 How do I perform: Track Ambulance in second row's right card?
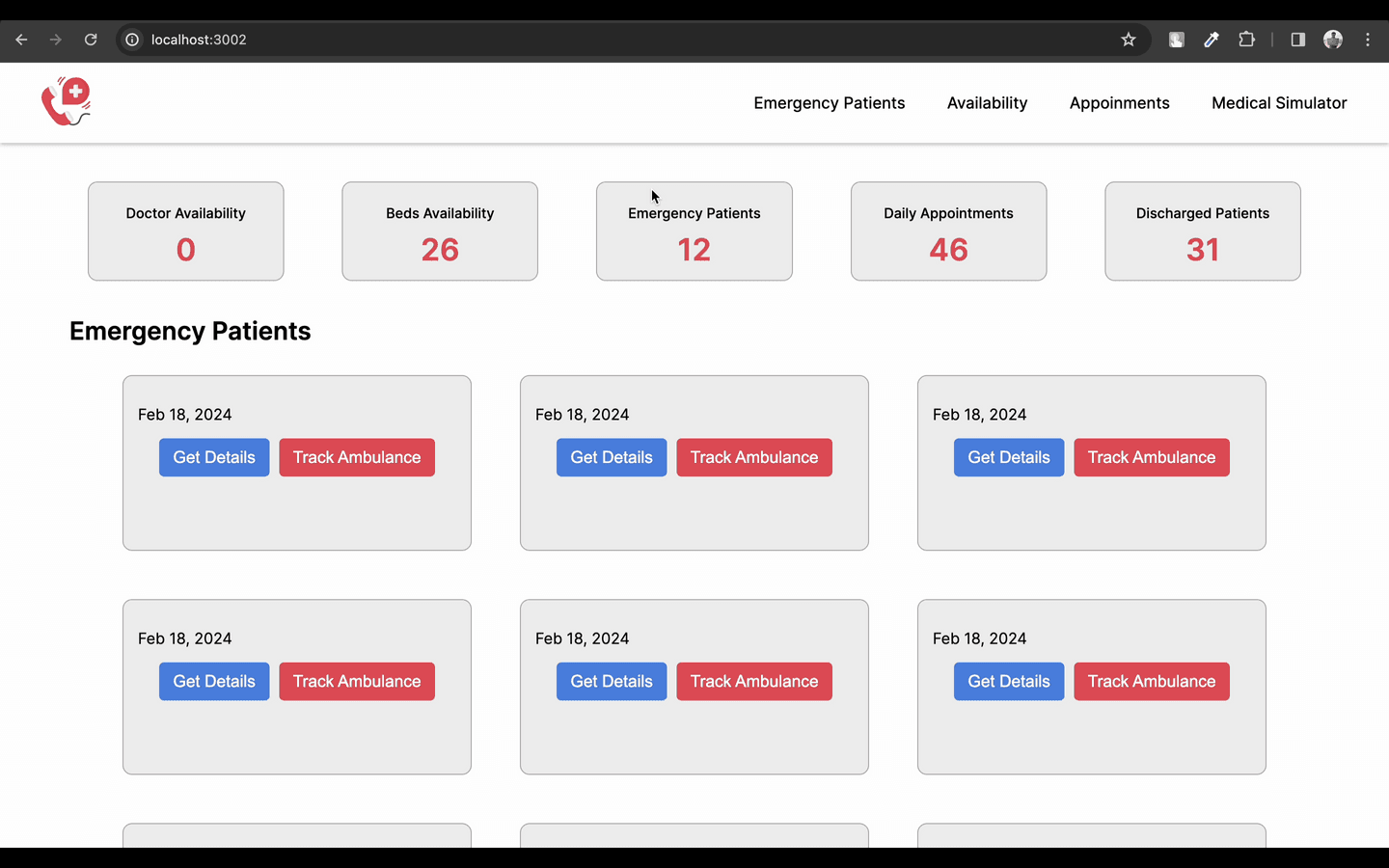pyautogui.click(x=1152, y=681)
